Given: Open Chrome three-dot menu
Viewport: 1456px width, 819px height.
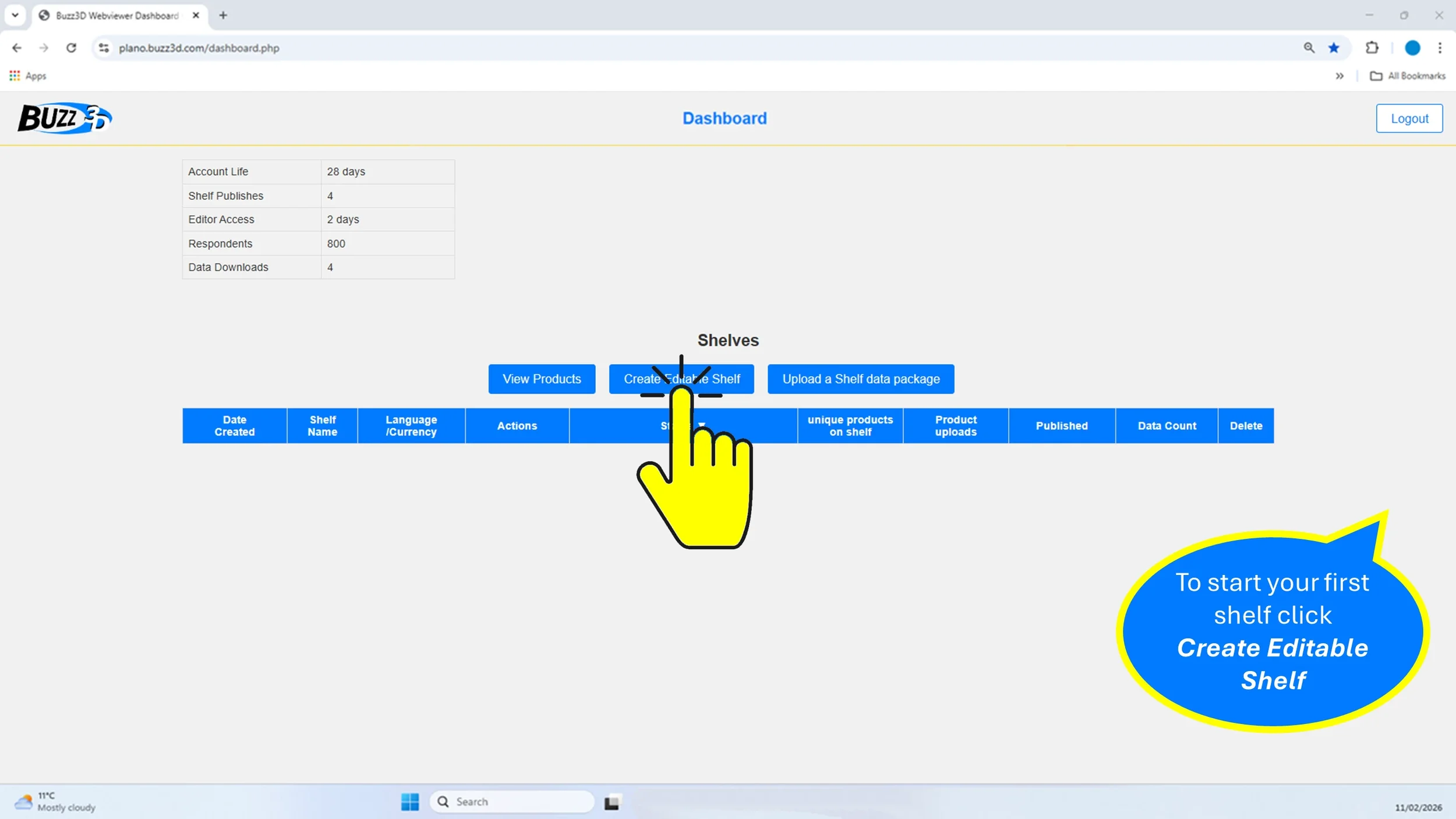Looking at the screenshot, I should point(1440,48).
